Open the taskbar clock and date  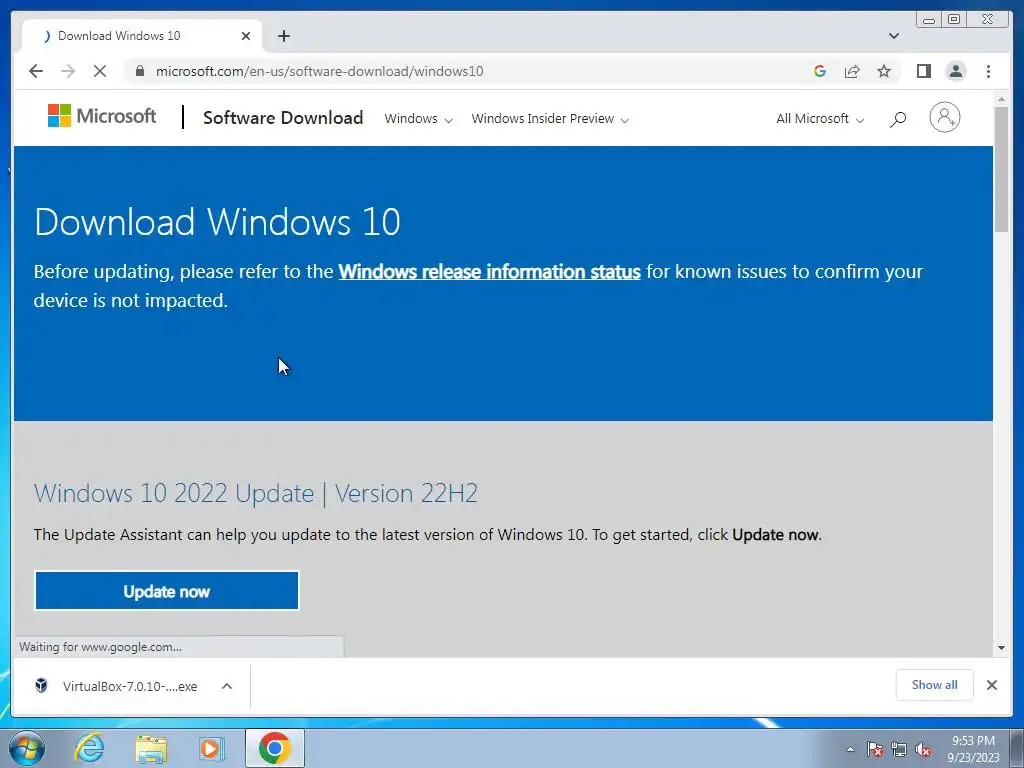pyautogui.click(x=973, y=749)
